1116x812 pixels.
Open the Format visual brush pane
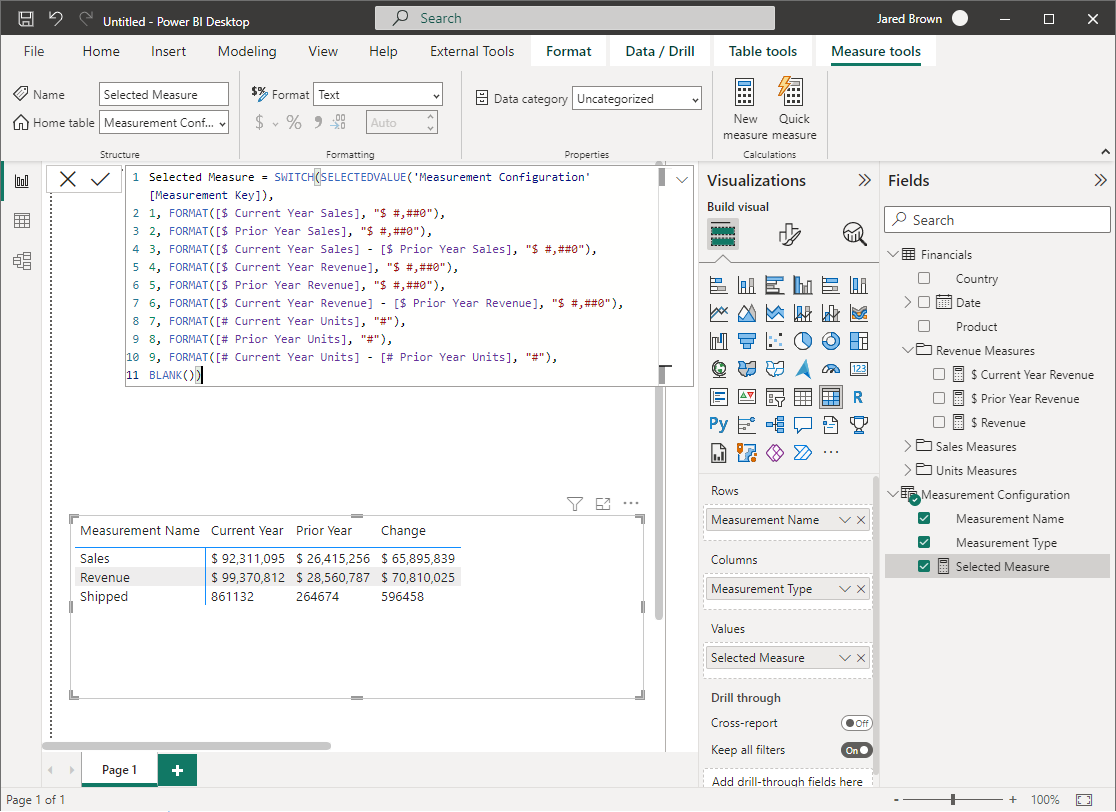(x=790, y=234)
